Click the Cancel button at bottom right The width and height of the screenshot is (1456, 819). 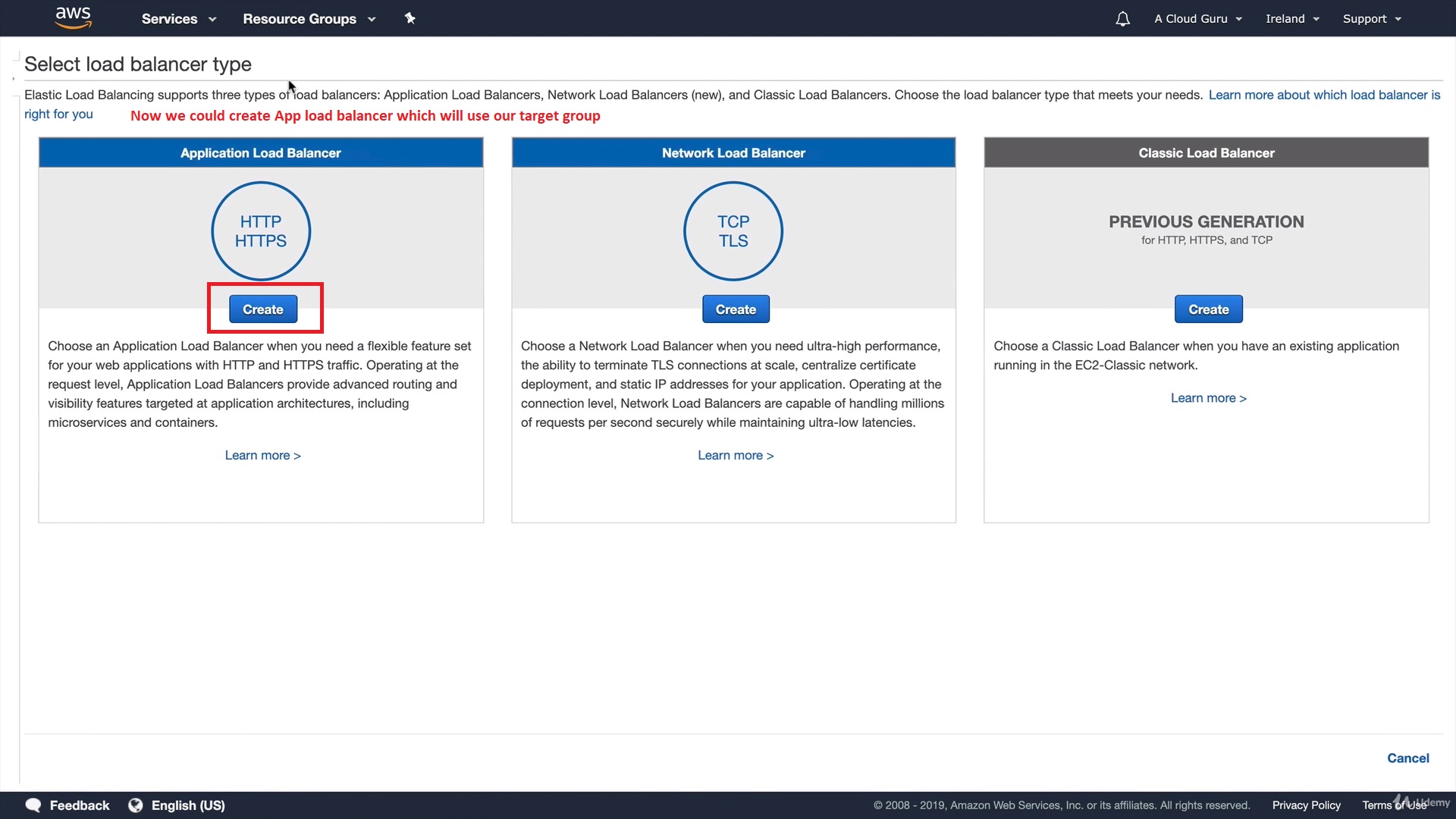1408,757
